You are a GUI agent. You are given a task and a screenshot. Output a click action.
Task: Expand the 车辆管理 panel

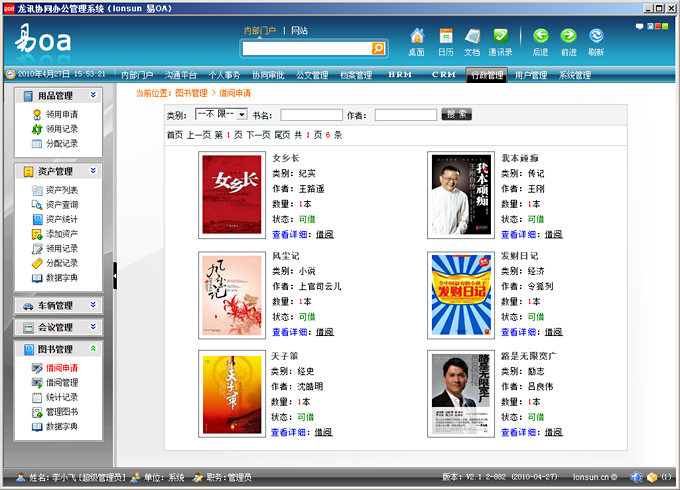point(93,305)
